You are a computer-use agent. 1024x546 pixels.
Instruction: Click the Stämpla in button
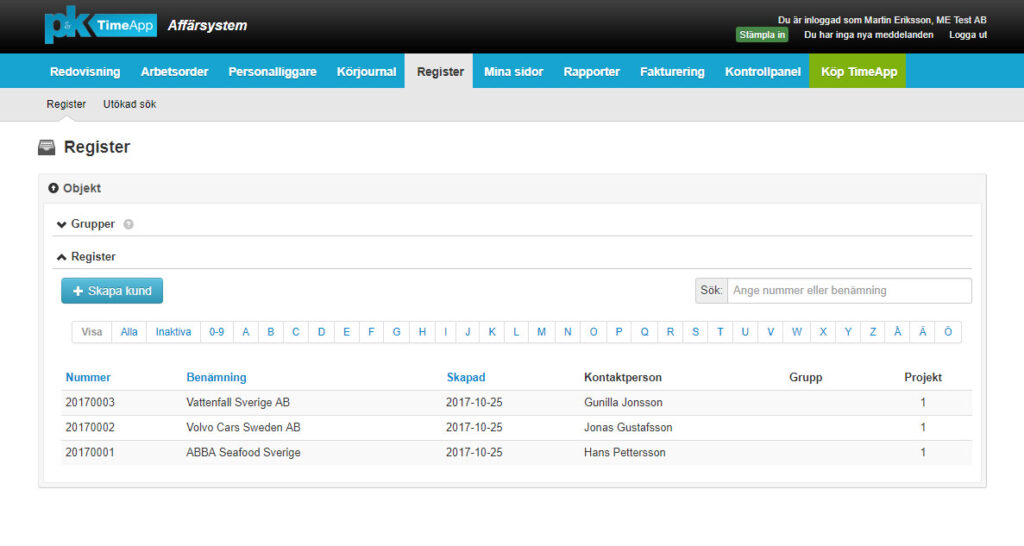click(x=762, y=35)
